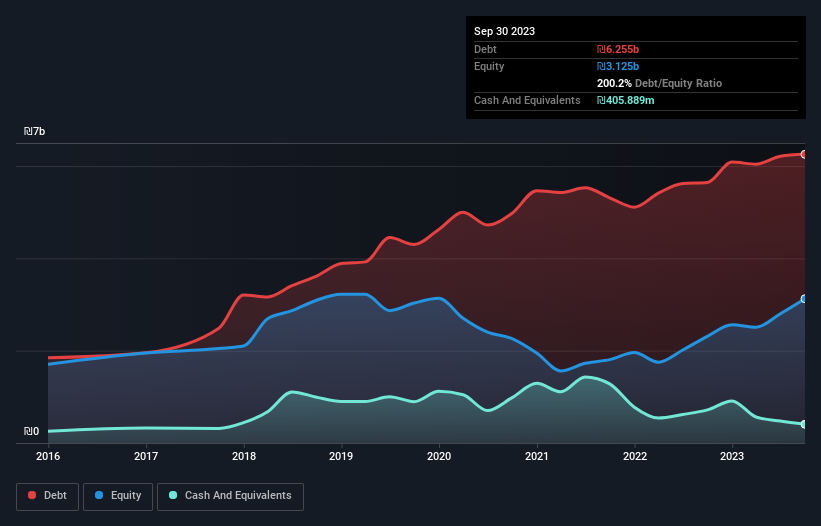Click the Equity row label in tooltip

coord(489,66)
